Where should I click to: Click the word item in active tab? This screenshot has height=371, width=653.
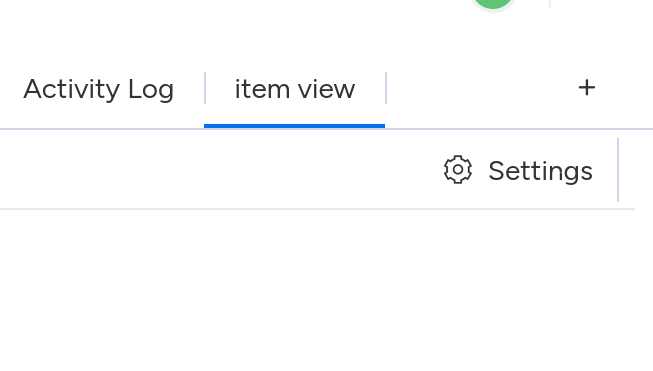point(262,89)
